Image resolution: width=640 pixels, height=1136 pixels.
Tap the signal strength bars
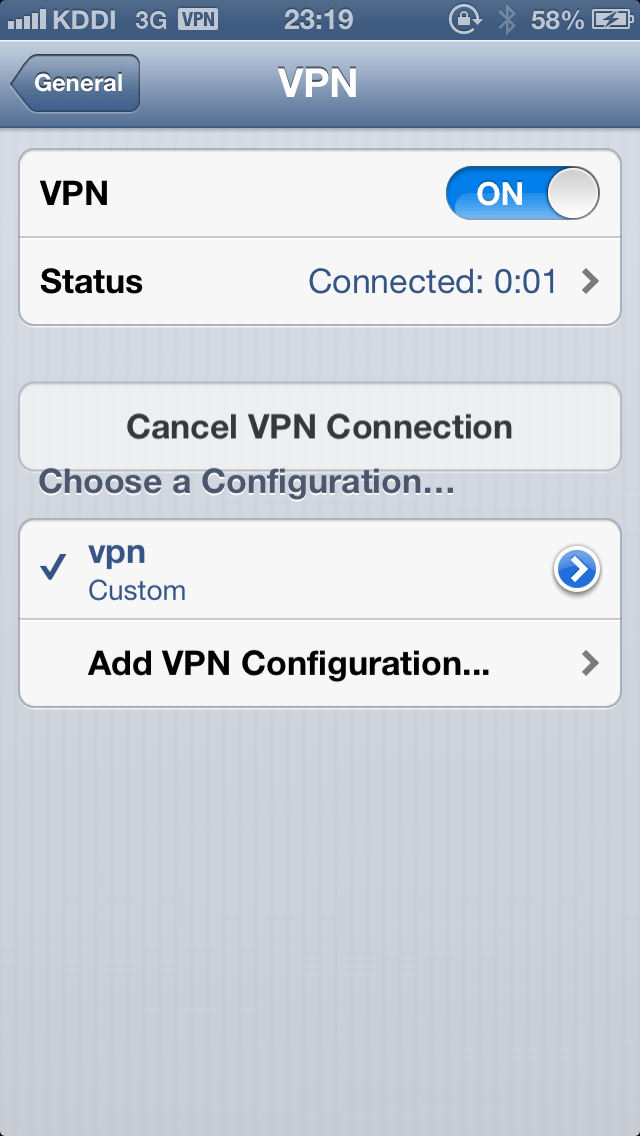[27, 20]
